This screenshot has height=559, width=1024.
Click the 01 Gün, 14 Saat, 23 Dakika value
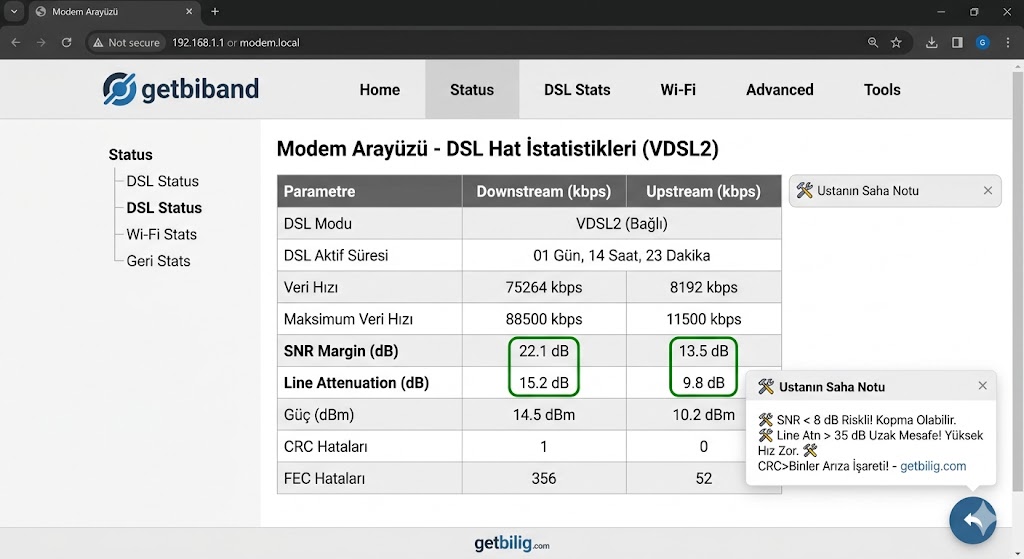(x=622, y=255)
